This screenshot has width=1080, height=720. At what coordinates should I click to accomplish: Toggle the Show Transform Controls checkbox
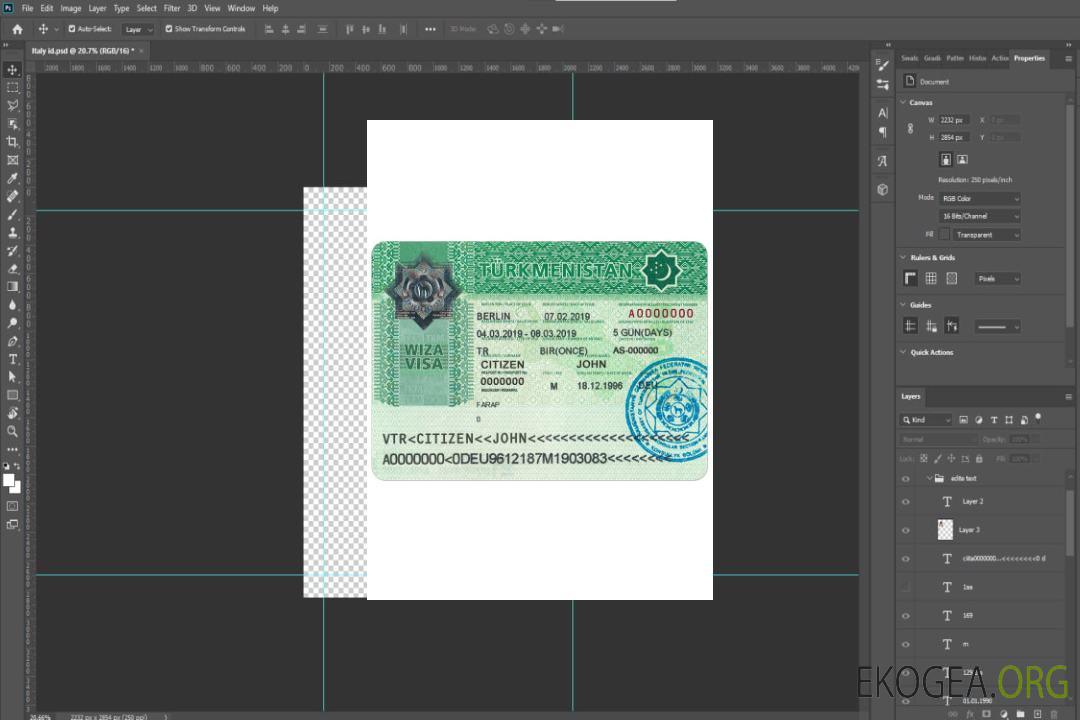pyautogui.click(x=169, y=29)
